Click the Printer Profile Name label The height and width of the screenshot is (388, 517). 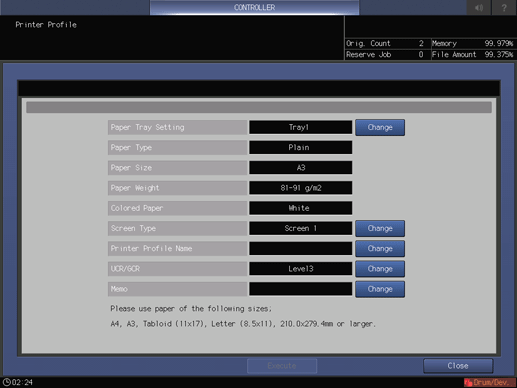click(177, 249)
